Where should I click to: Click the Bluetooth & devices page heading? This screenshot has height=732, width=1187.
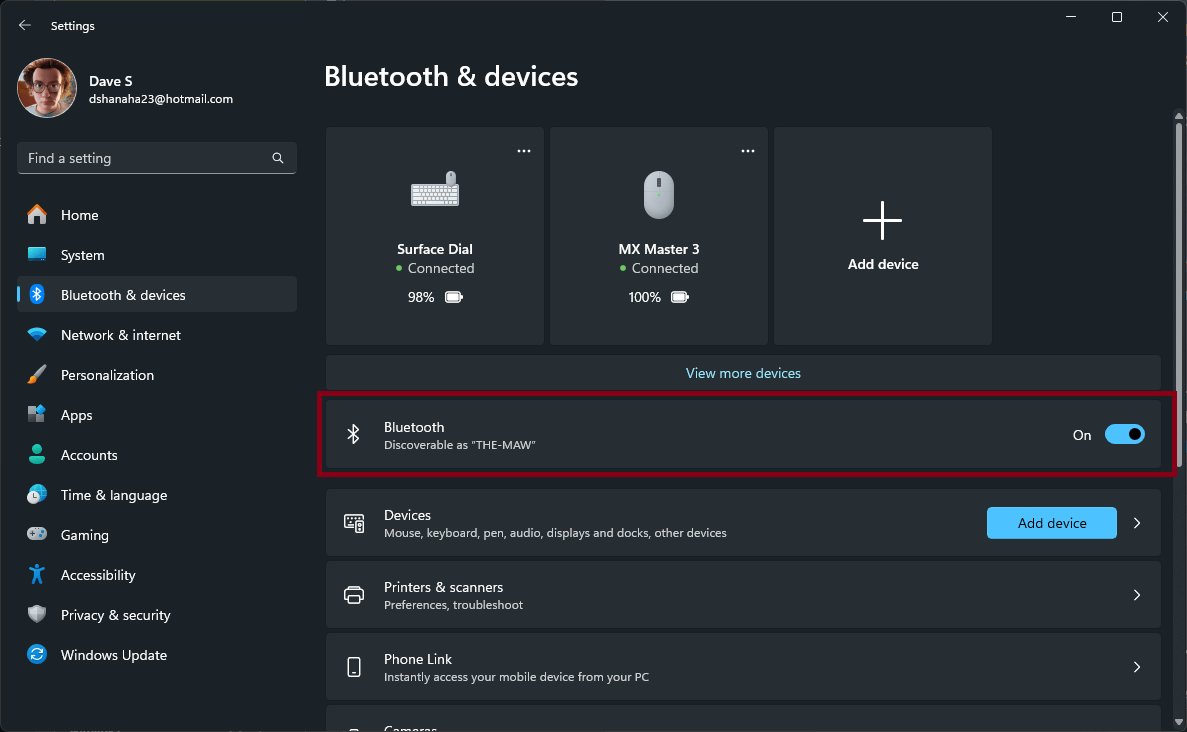451,76
